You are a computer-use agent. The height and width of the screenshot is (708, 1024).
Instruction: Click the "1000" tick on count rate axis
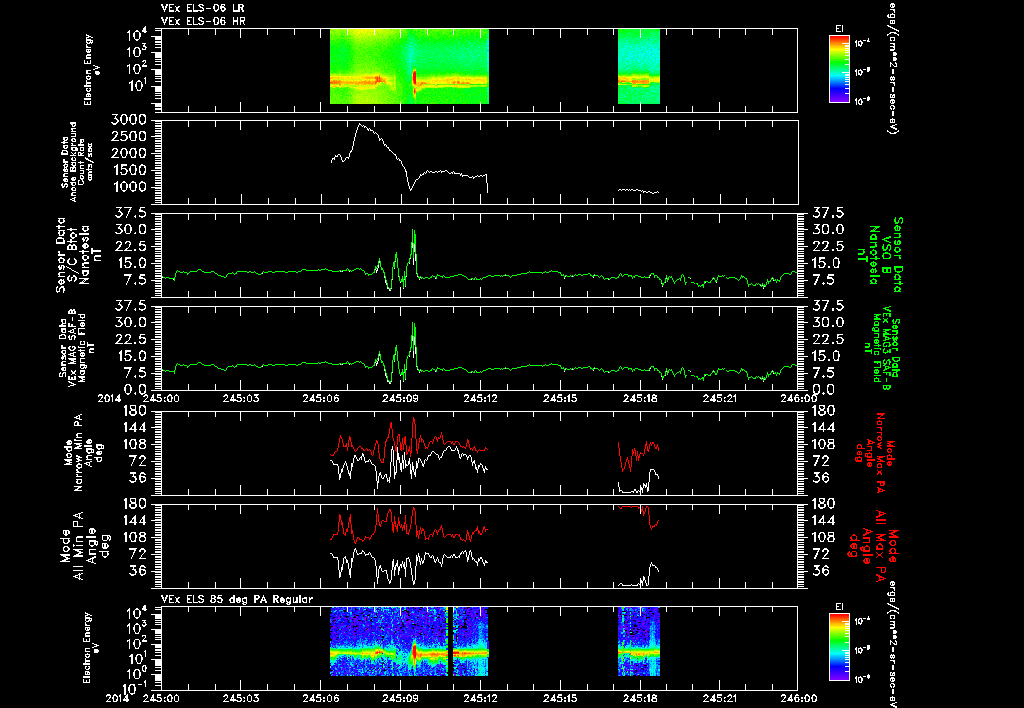pyautogui.click(x=129, y=187)
